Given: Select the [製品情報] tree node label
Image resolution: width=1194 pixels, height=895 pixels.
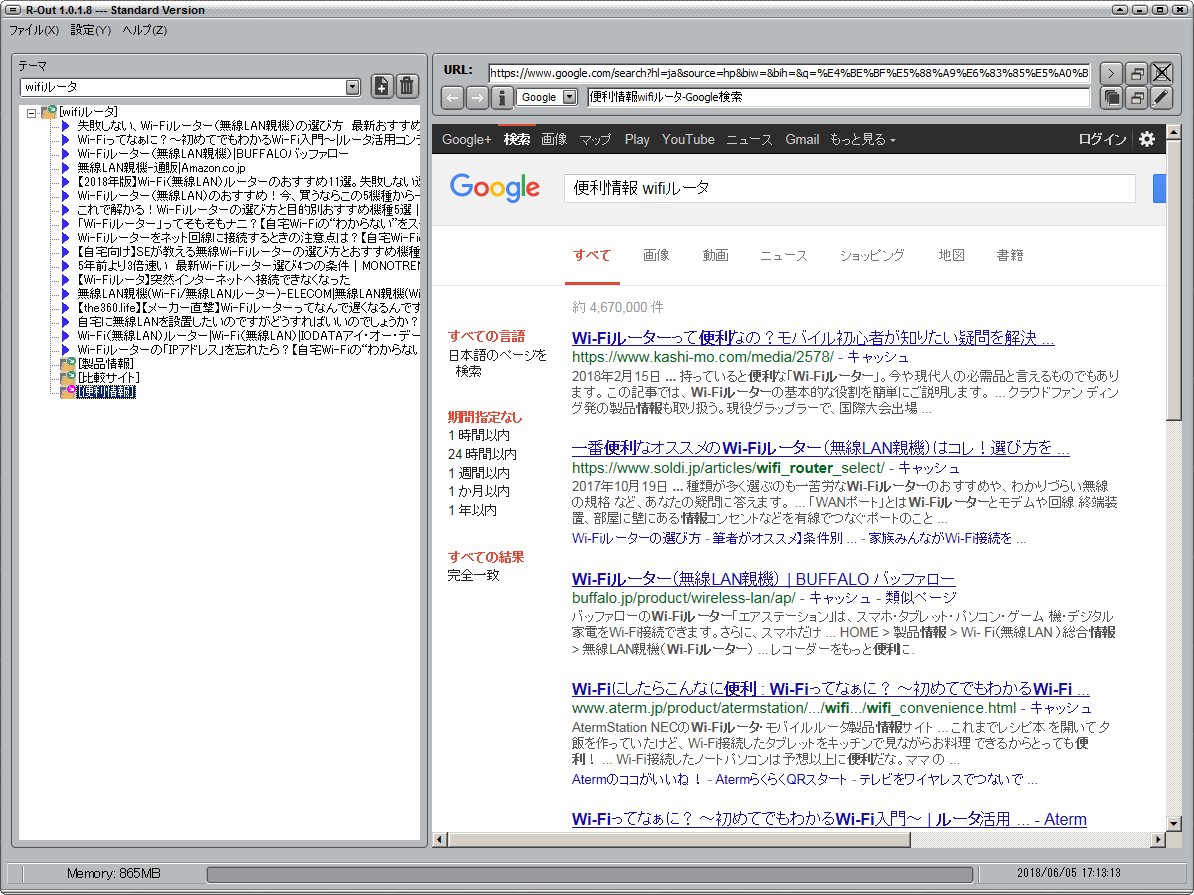Looking at the screenshot, I should point(106,363).
